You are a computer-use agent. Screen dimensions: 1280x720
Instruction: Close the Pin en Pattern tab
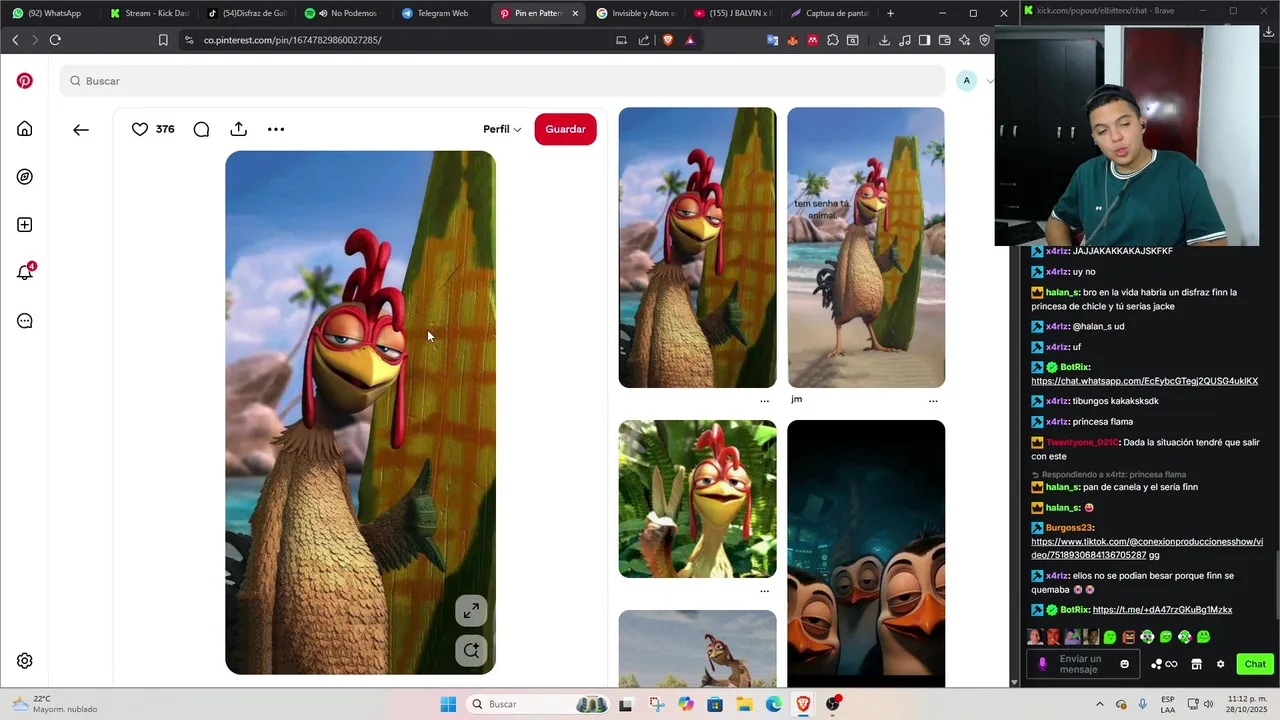[x=575, y=13]
